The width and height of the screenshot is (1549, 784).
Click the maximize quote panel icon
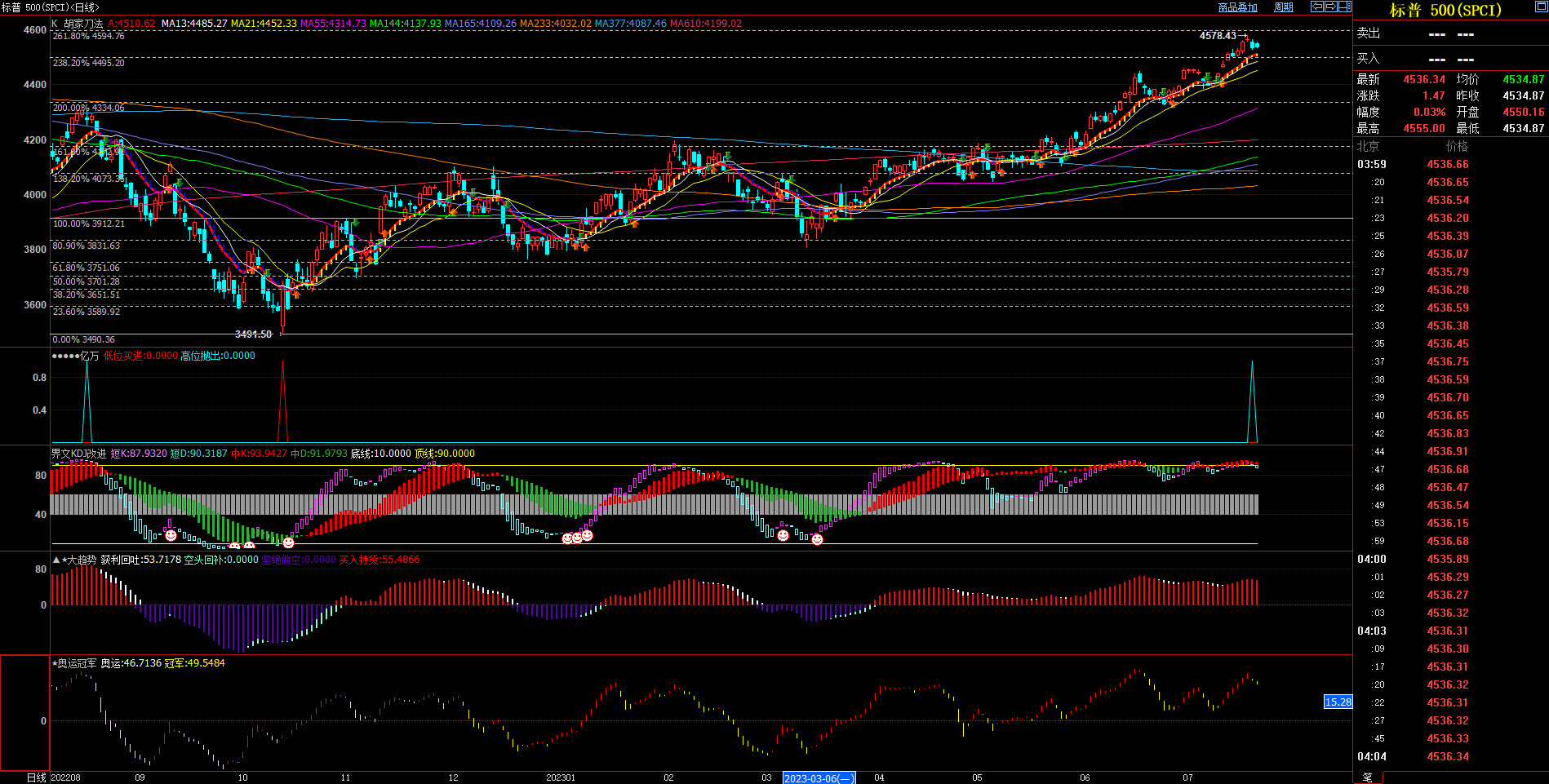coord(1540,7)
